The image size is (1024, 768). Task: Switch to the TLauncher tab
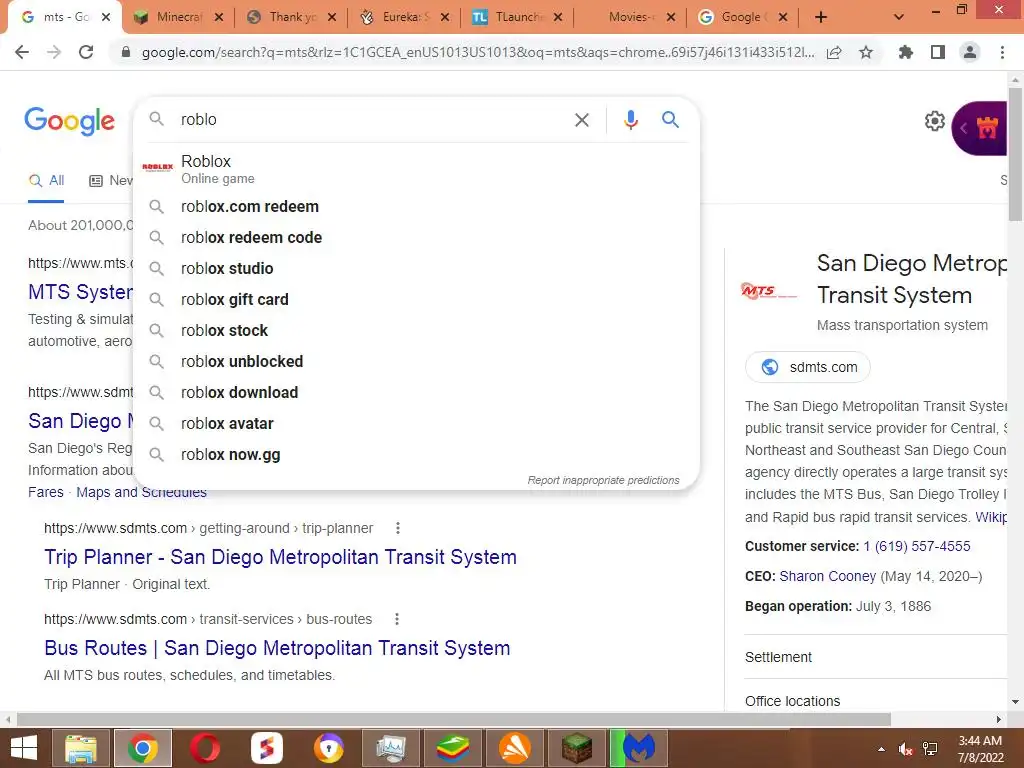pos(519,17)
